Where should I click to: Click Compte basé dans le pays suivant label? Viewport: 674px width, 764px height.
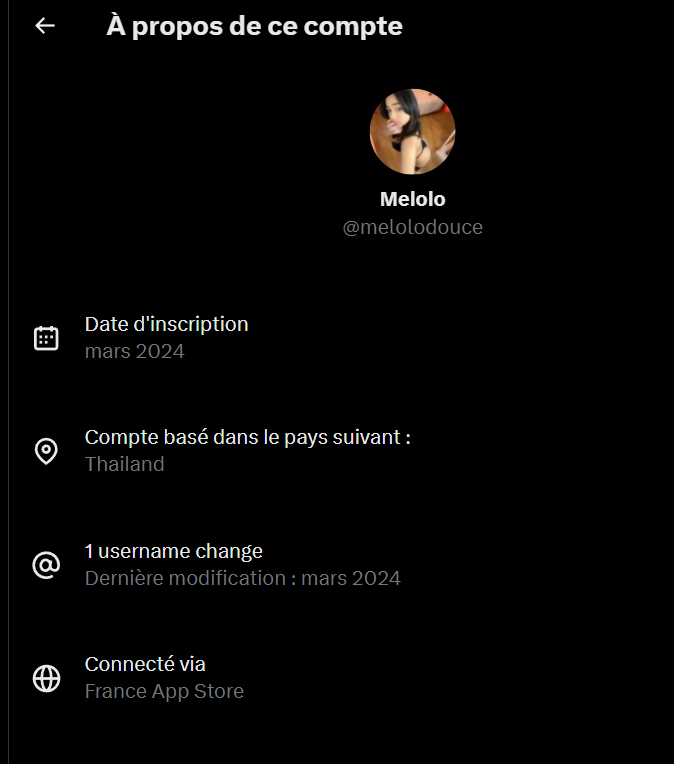coord(248,437)
